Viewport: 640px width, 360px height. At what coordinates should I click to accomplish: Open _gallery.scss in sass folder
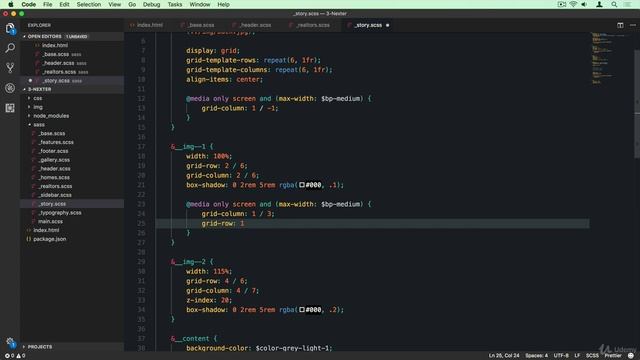(54, 160)
